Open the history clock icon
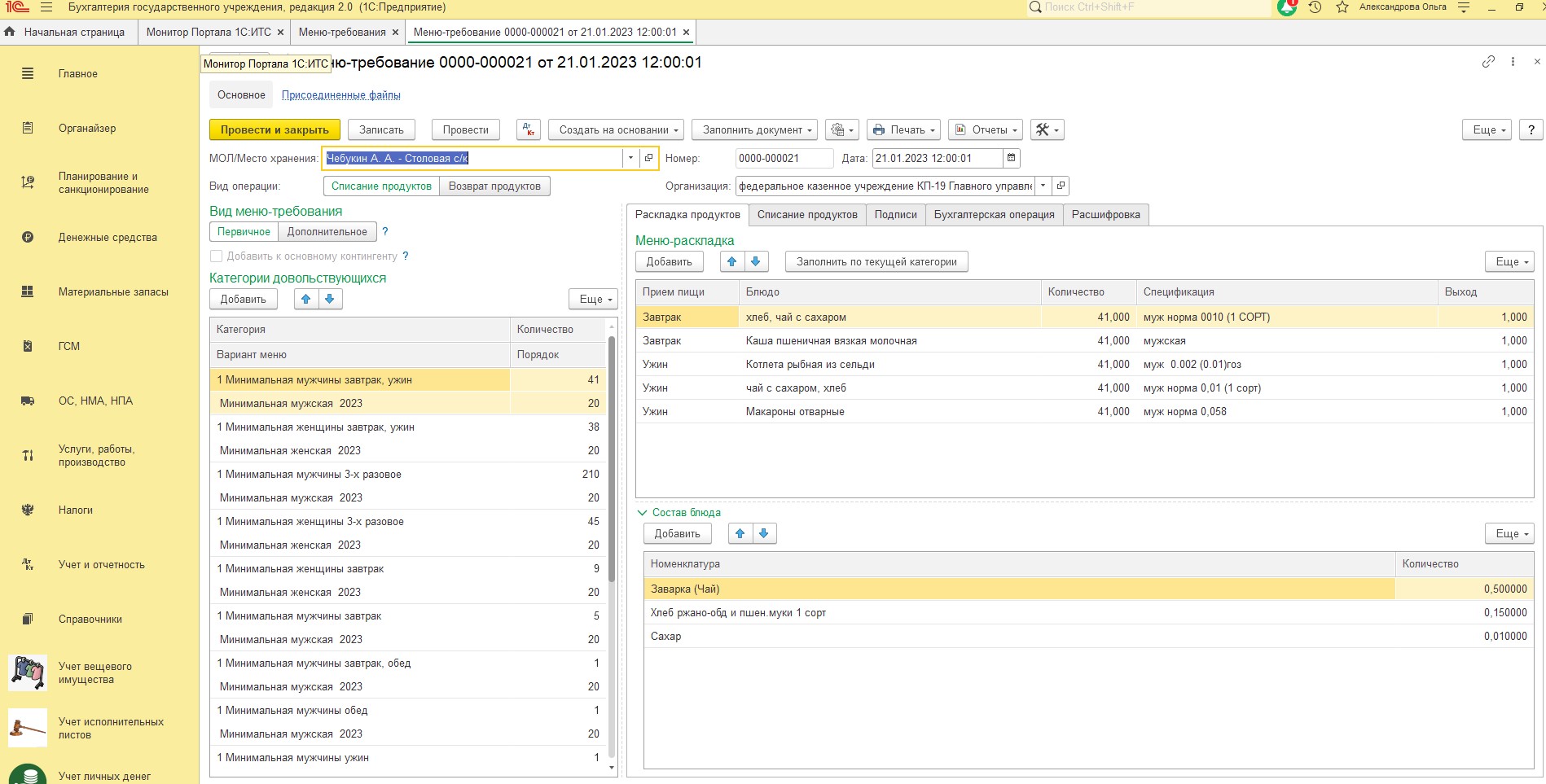1546x784 pixels. [1315, 7]
